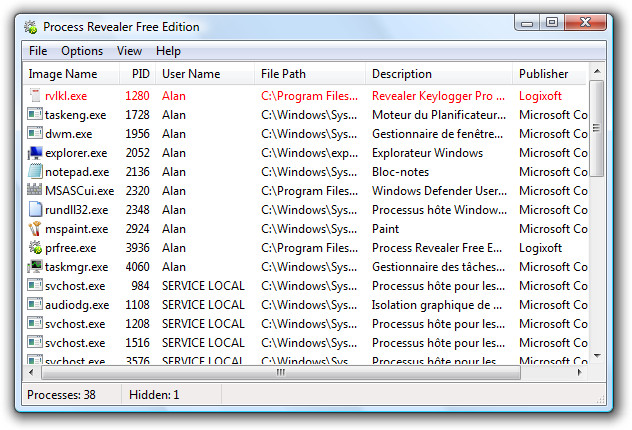Click the svchost.exe PID 984 icon
632x430 pixels.
click(x=35, y=285)
